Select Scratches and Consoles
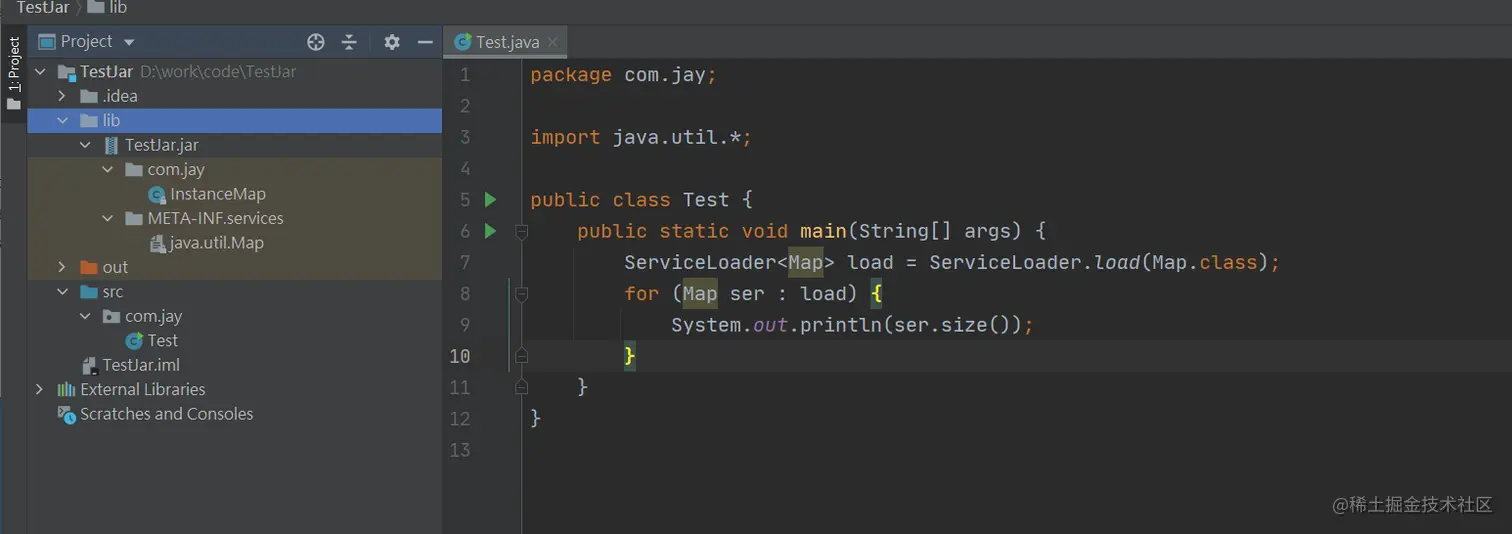The image size is (1512, 534). (235, 414)
